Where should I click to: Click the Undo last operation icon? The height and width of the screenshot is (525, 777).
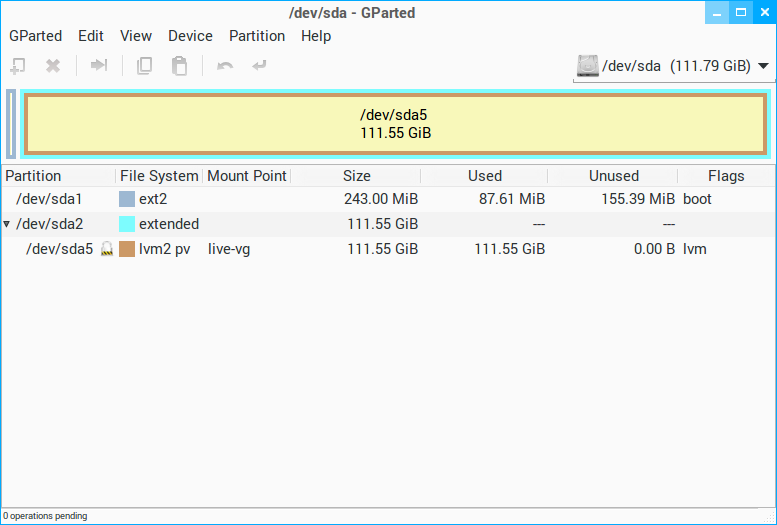[225, 66]
